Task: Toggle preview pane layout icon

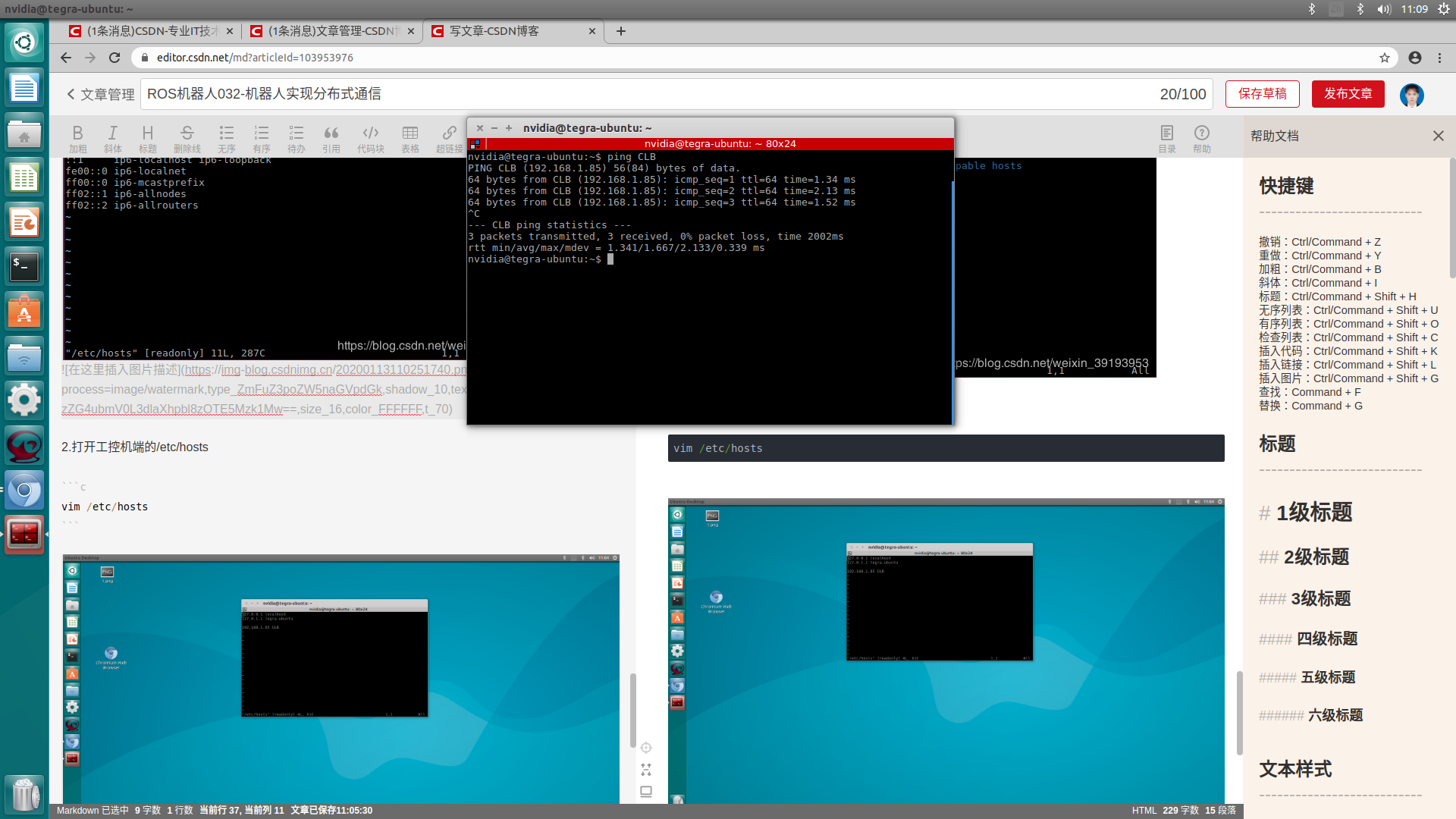Action: coord(646,792)
